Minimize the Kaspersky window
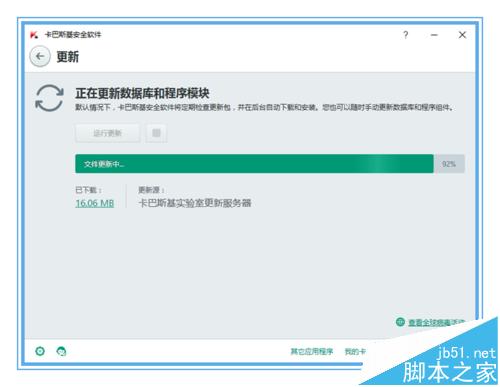The image size is (500, 387). (x=434, y=35)
